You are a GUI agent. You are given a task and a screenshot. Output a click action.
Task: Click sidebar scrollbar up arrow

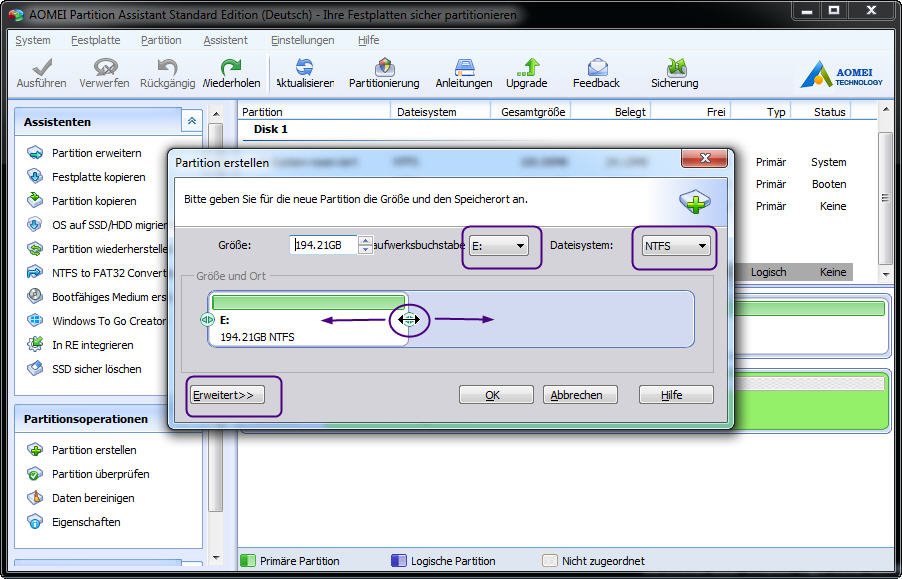tap(216, 114)
